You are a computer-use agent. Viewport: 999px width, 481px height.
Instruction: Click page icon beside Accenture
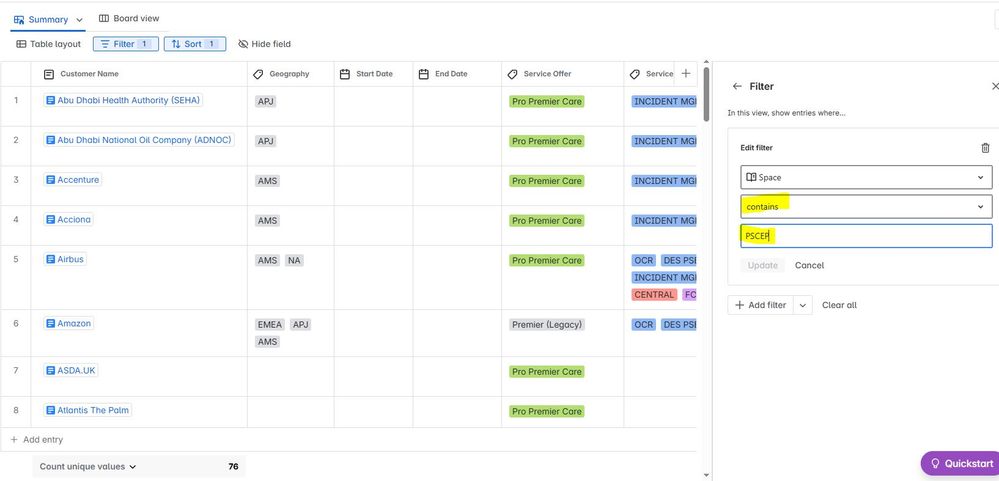(x=51, y=180)
